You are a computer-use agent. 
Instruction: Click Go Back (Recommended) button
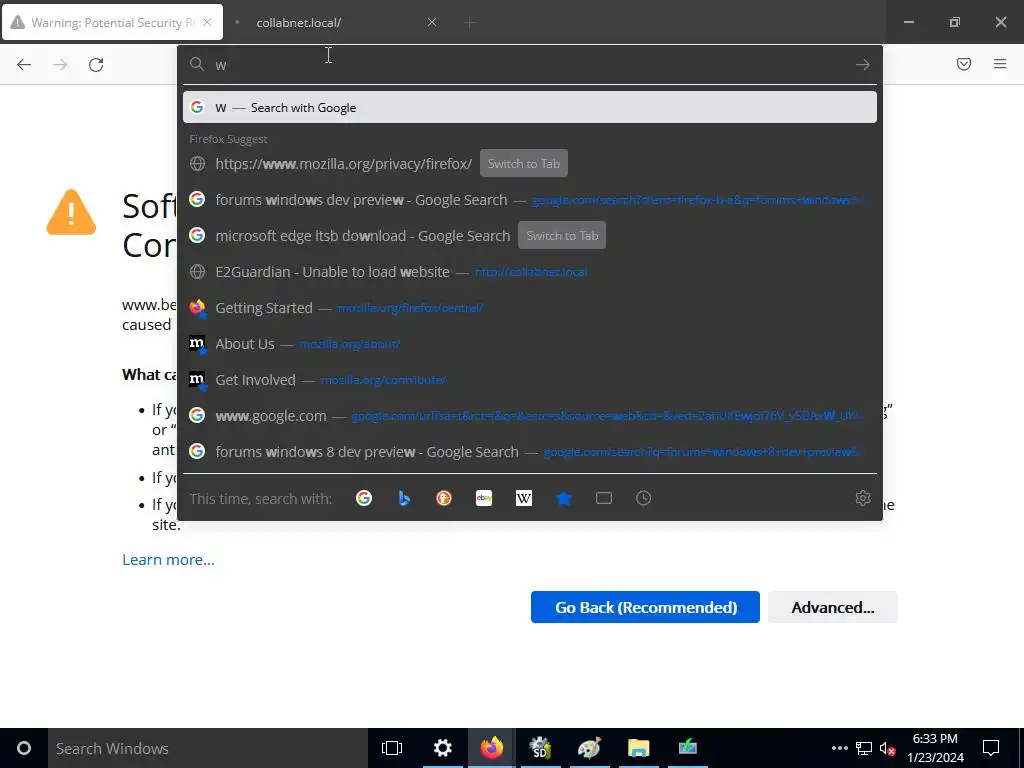[x=645, y=607]
